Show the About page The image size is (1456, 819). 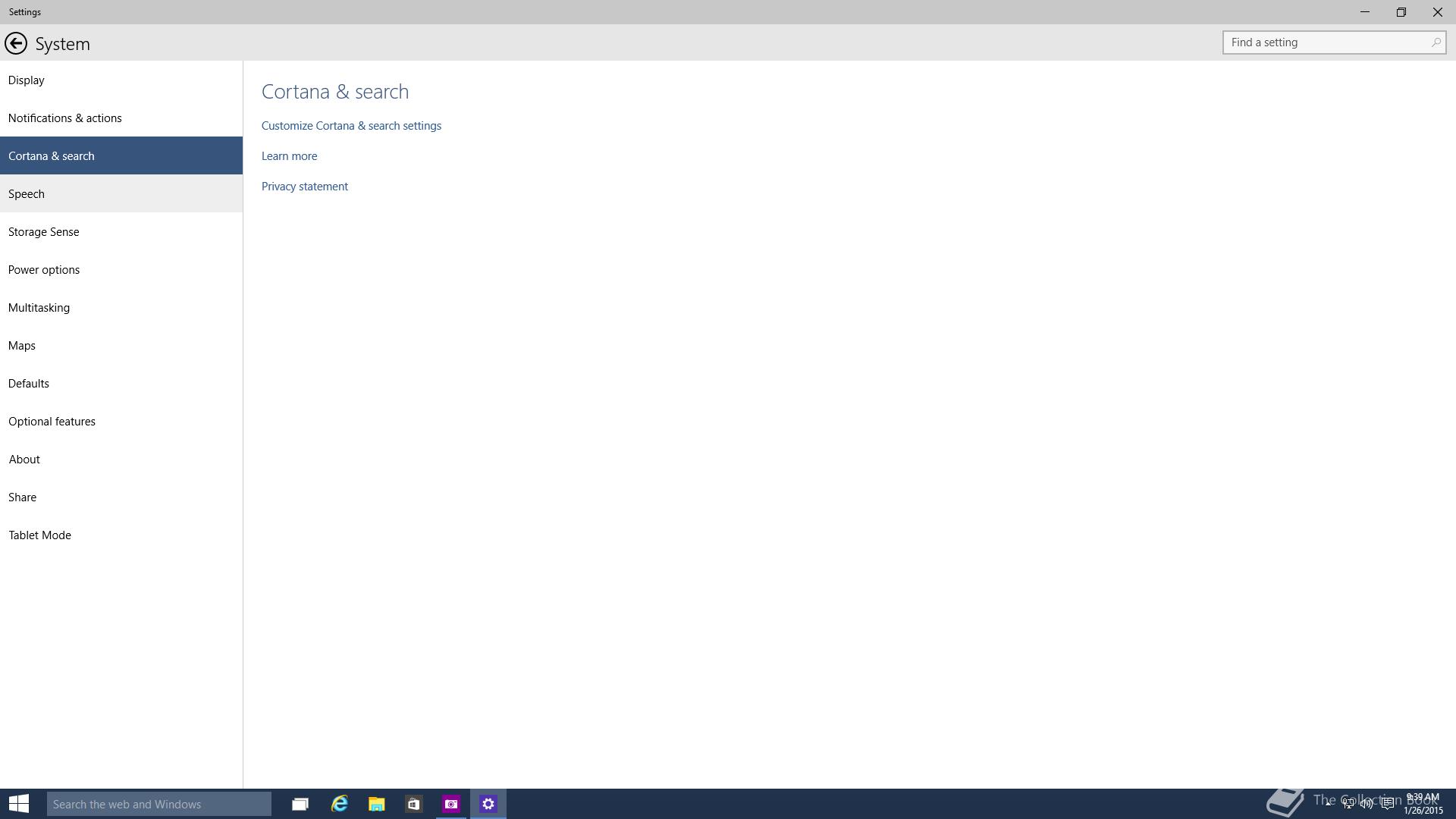pyautogui.click(x=121, y=459)
